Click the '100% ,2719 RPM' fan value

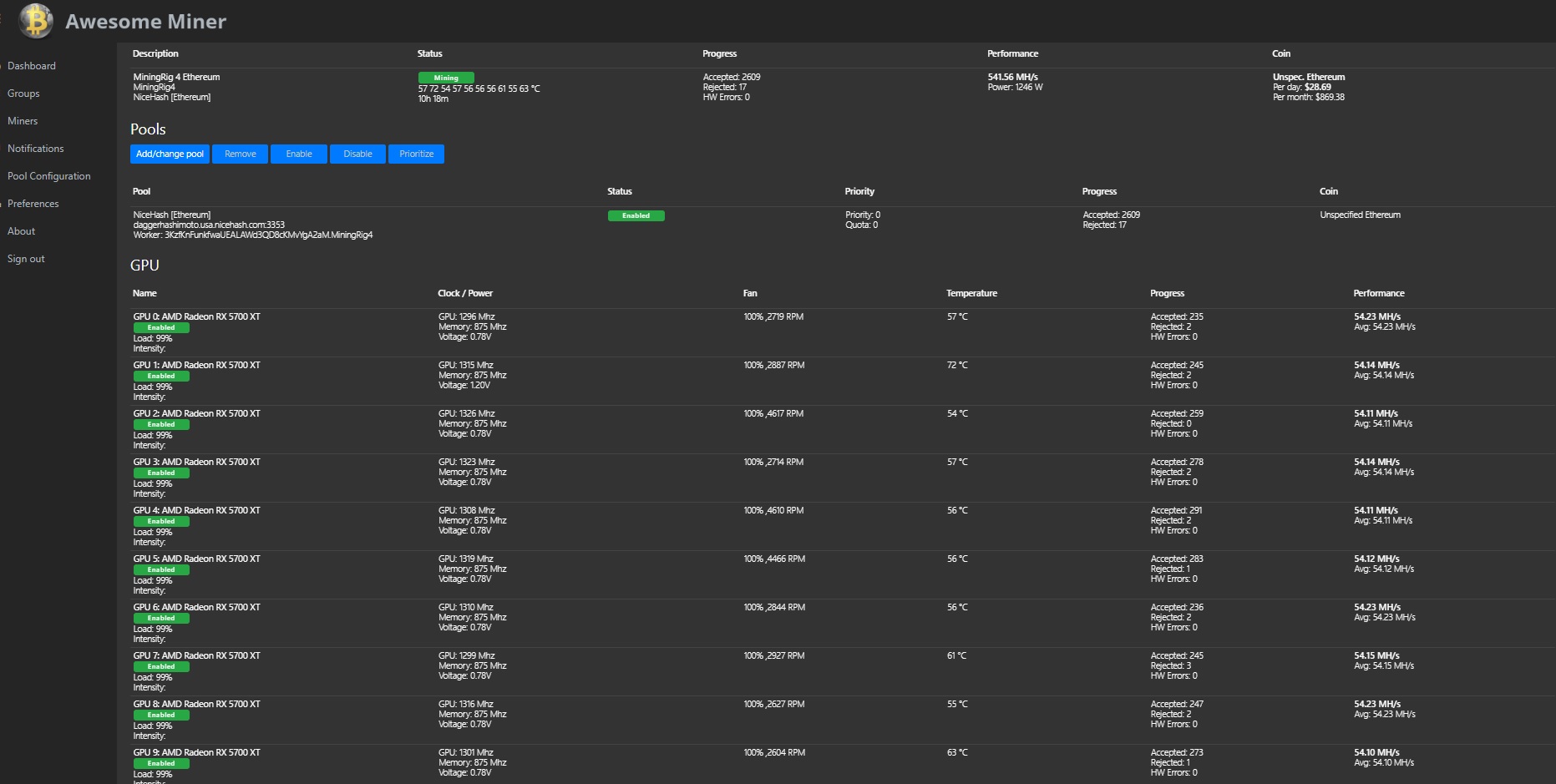pos(773,316)
